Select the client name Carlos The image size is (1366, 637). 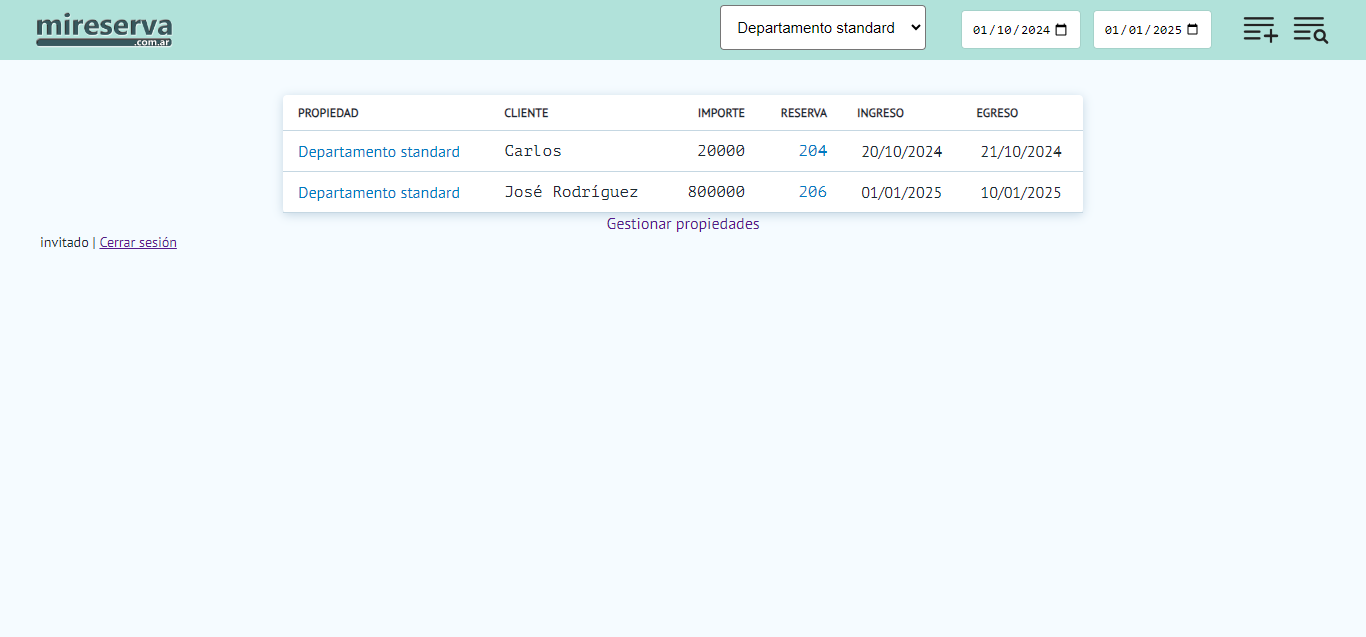[x=533, y=151]
